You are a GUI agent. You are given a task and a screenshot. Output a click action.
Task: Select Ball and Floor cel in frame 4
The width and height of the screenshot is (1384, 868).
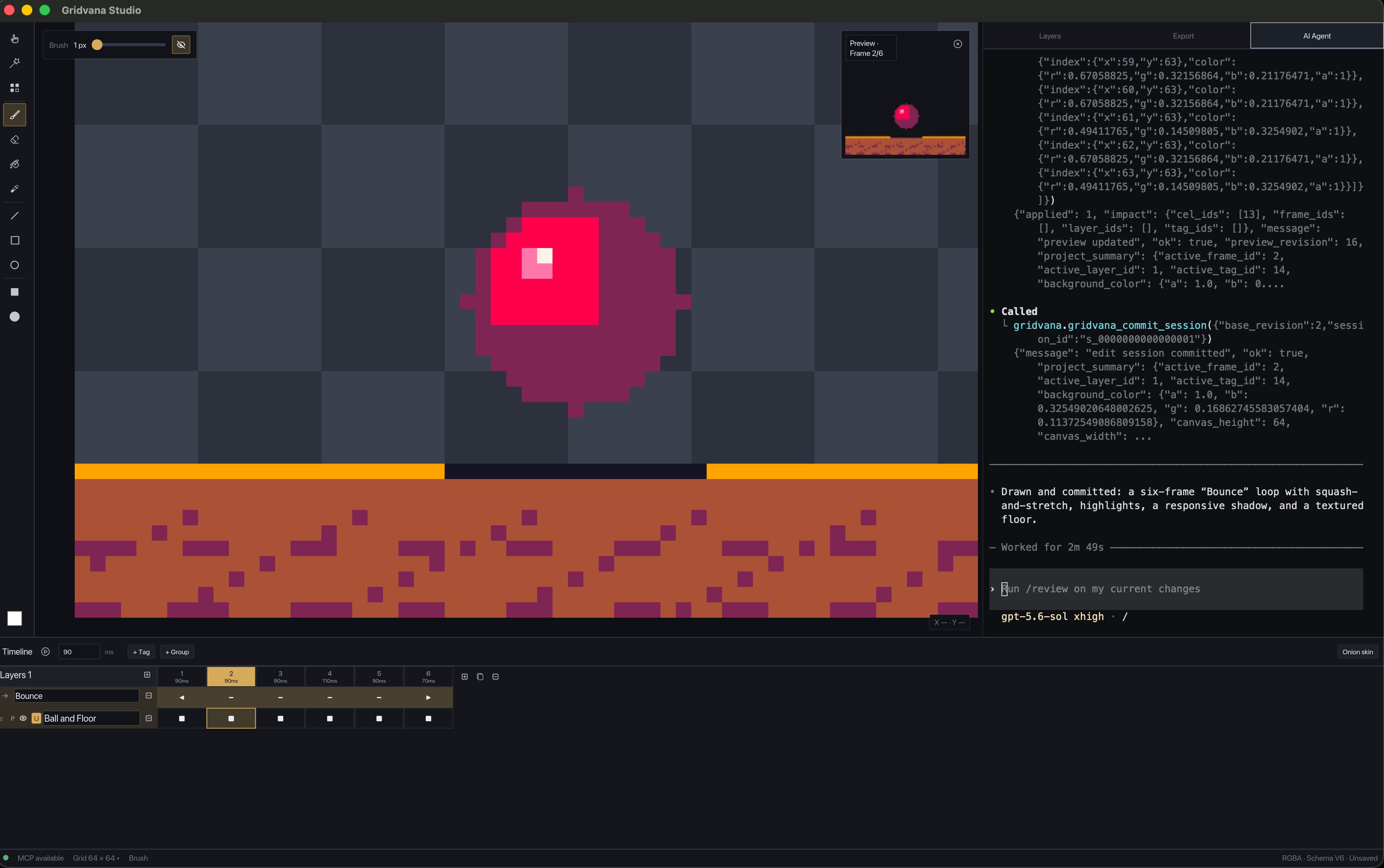(330, 718)
